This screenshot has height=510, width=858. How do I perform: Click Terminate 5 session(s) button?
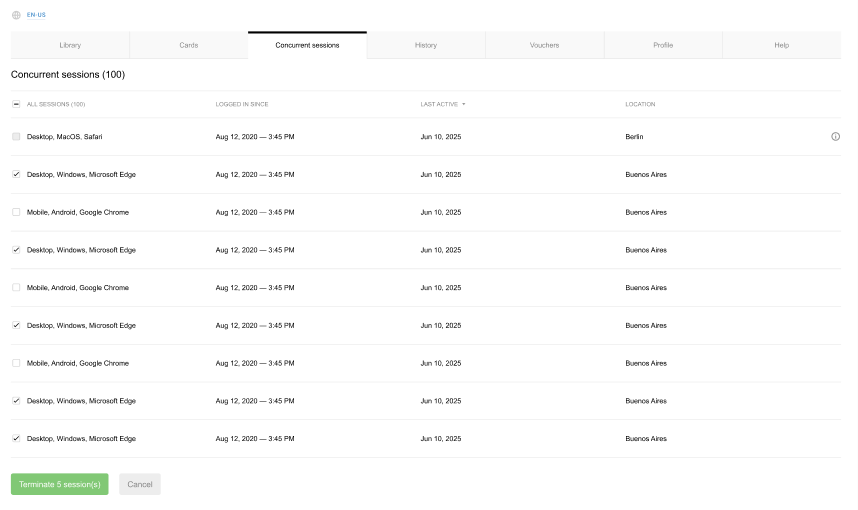(60, 484)
